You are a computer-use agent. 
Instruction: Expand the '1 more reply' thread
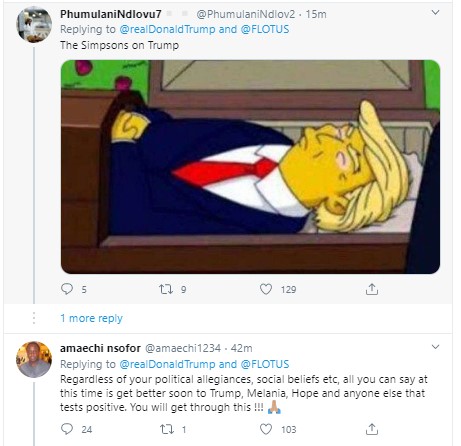point(91,318)
